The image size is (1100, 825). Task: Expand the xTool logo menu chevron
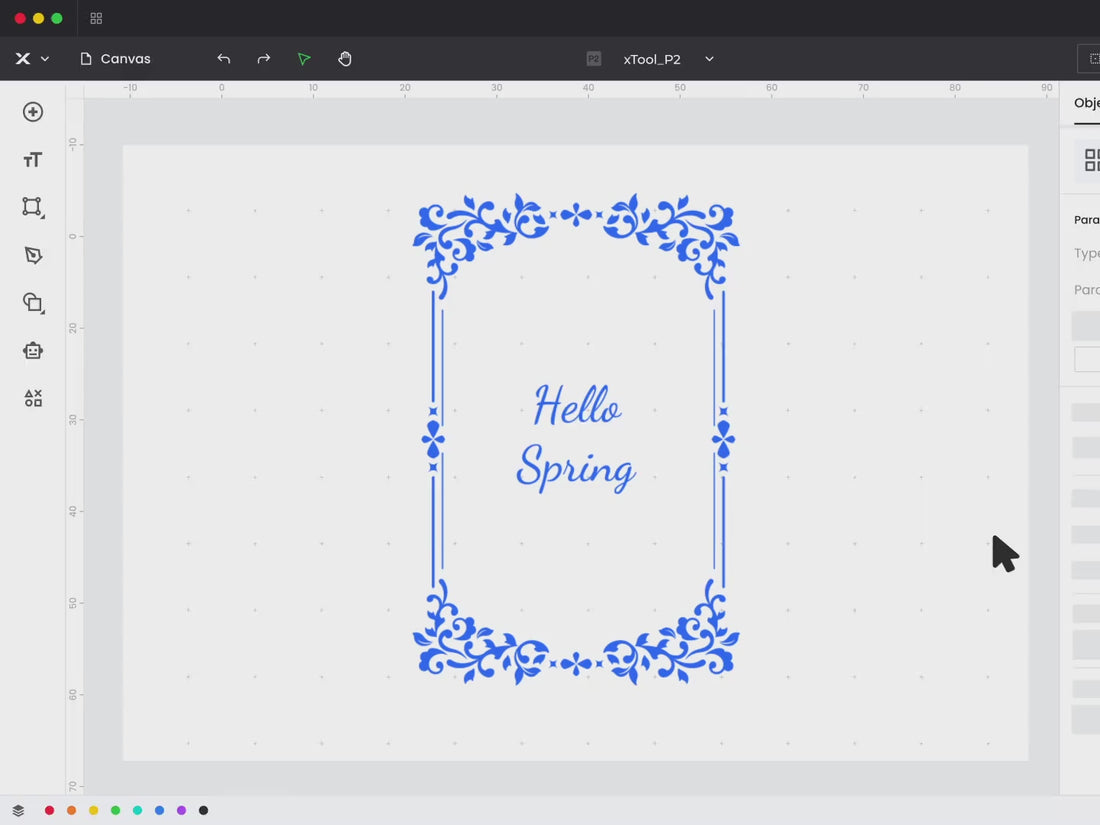tap(45, 59)
